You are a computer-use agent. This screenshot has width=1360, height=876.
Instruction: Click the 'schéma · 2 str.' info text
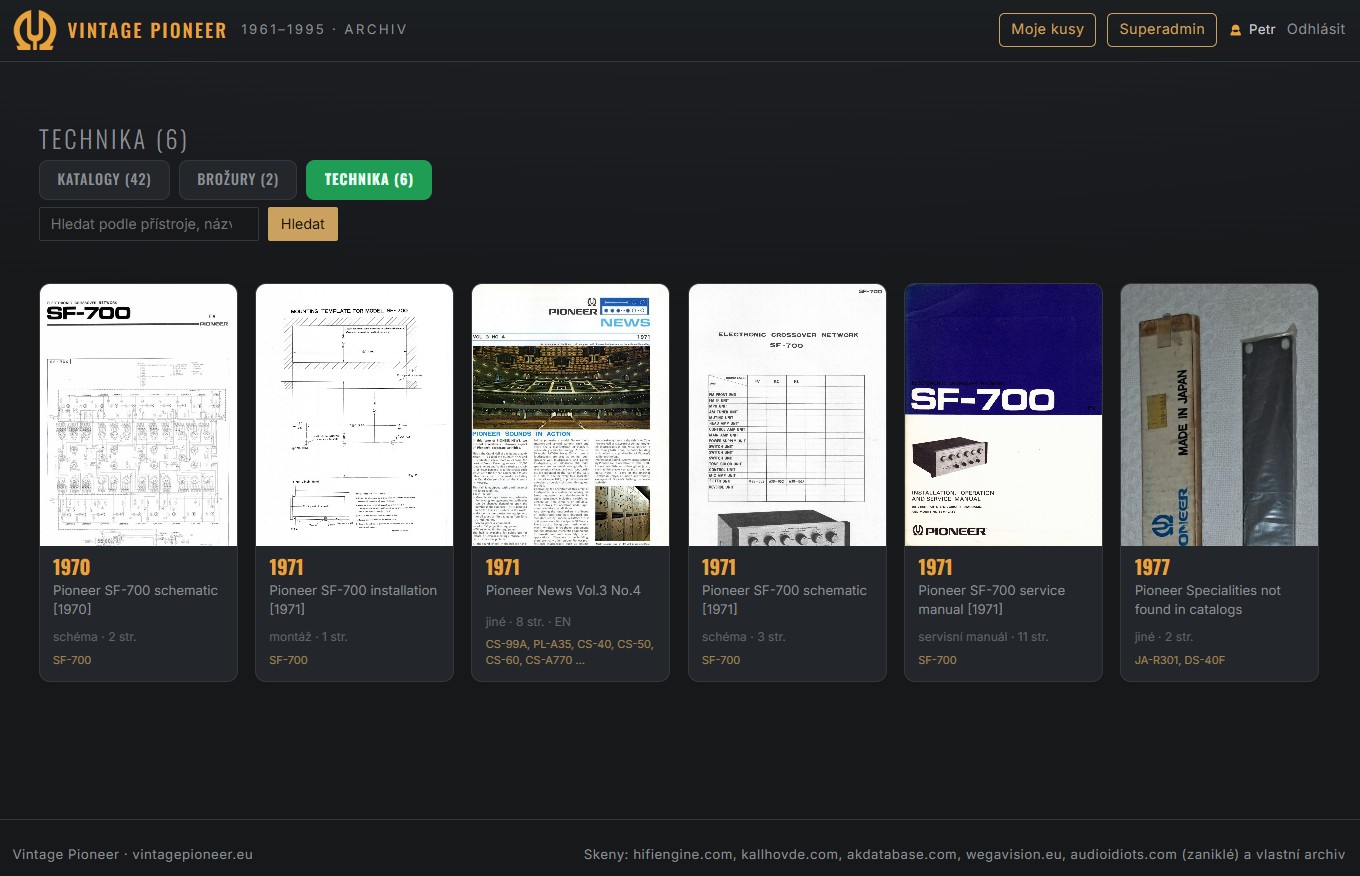[94, 637]
